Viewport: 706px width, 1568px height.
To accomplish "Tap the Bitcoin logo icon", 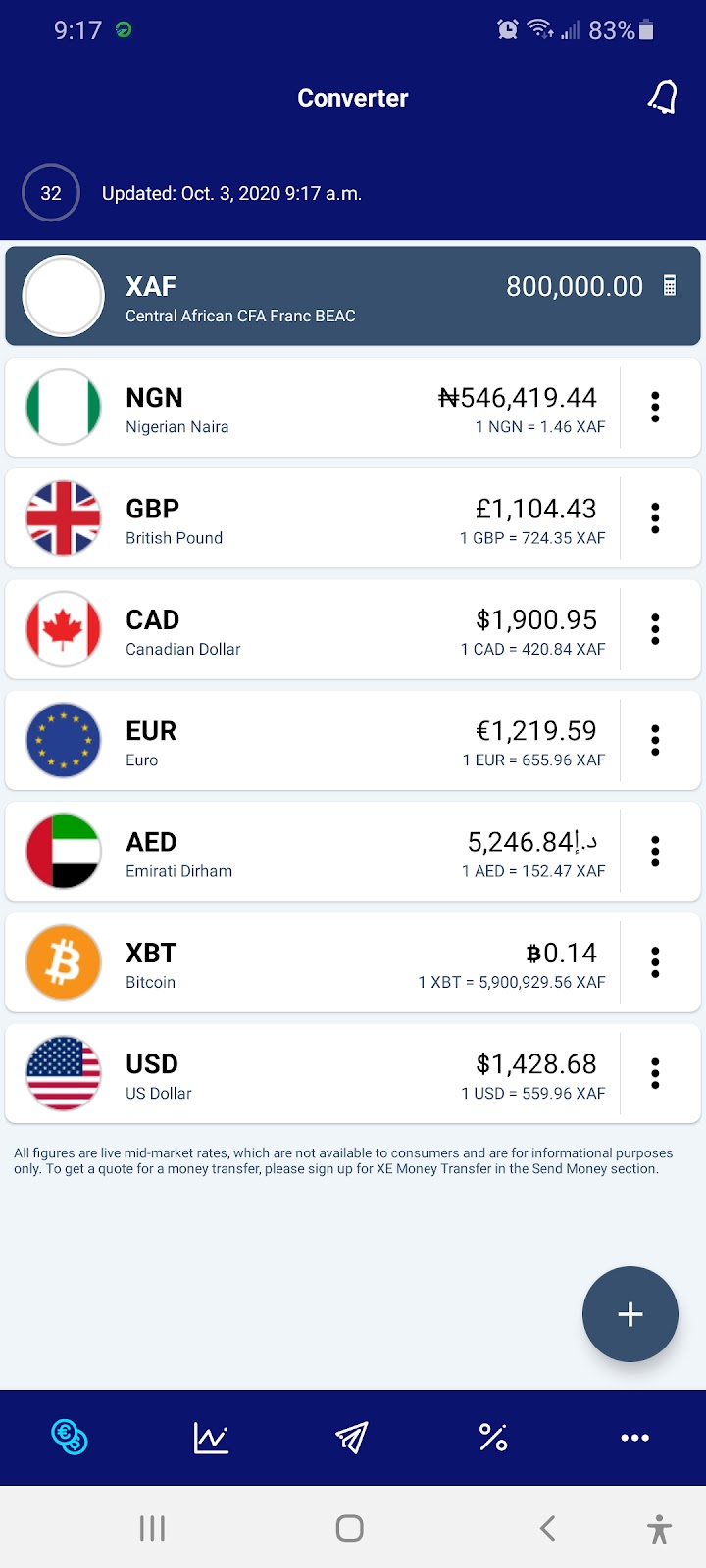I will click(64, 962).
